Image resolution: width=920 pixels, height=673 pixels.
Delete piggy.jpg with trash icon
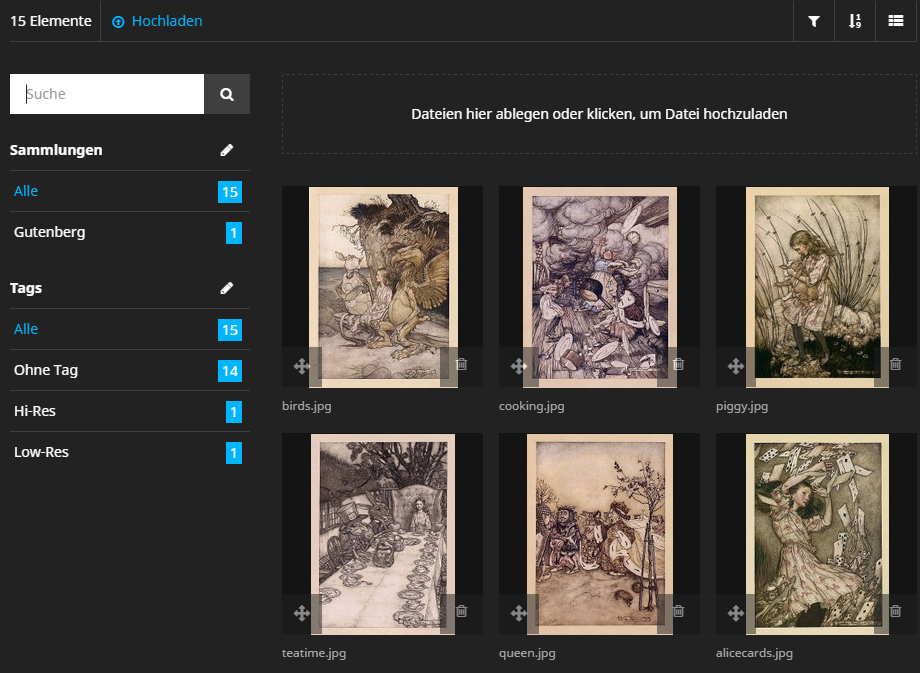click(x=896, y=364)
